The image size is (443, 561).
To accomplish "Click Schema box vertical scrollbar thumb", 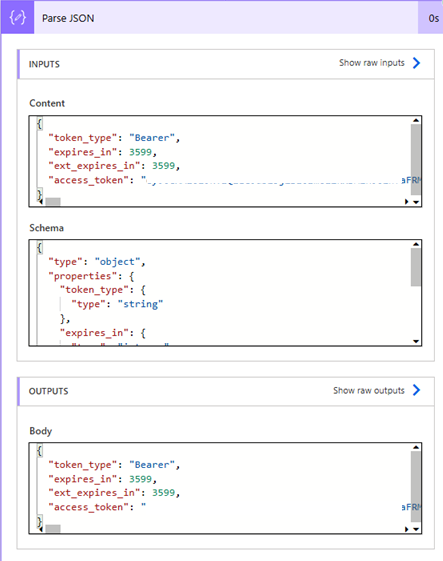I will click(415, 267).
